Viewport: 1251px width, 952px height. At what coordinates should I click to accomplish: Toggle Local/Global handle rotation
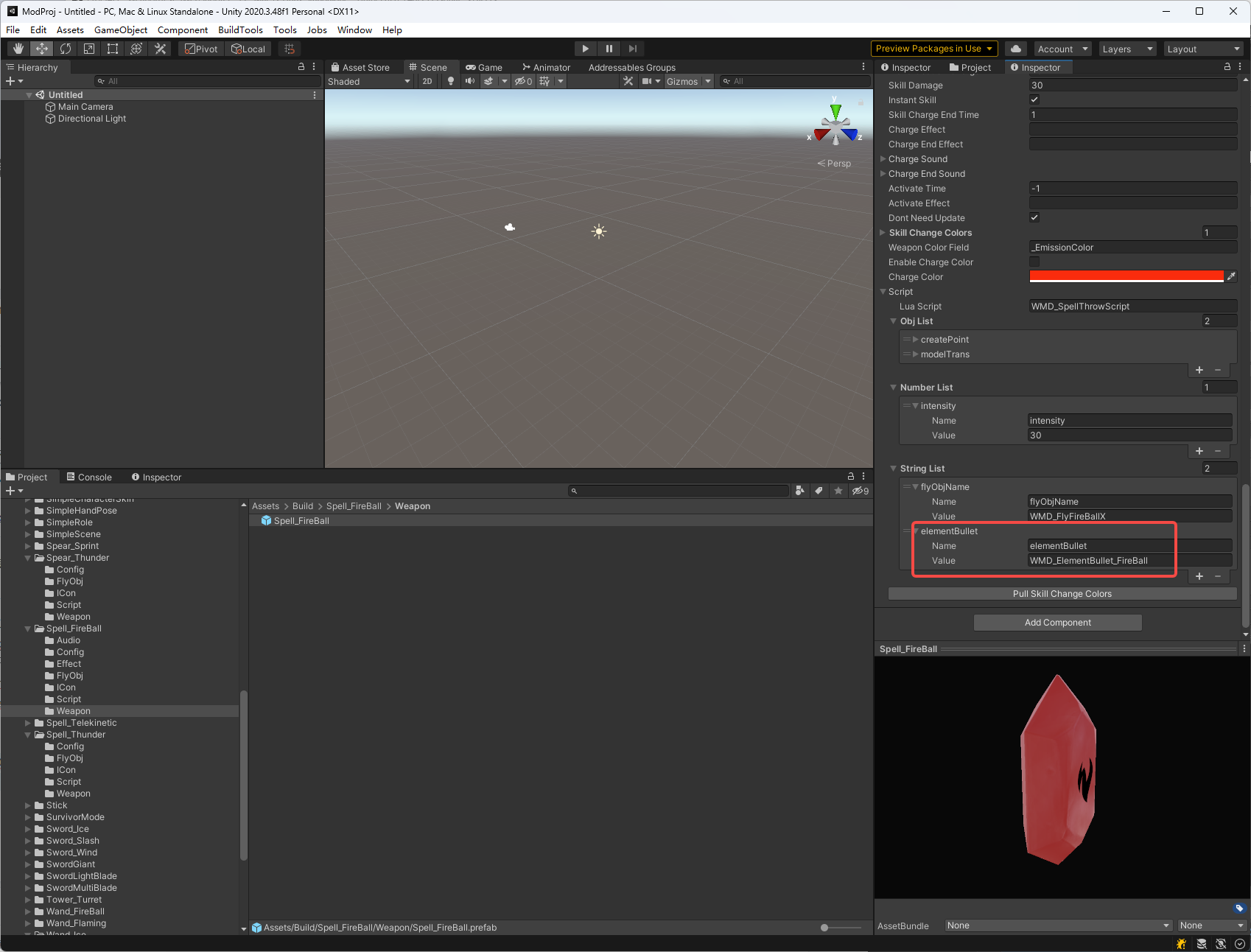click(248, 49)
